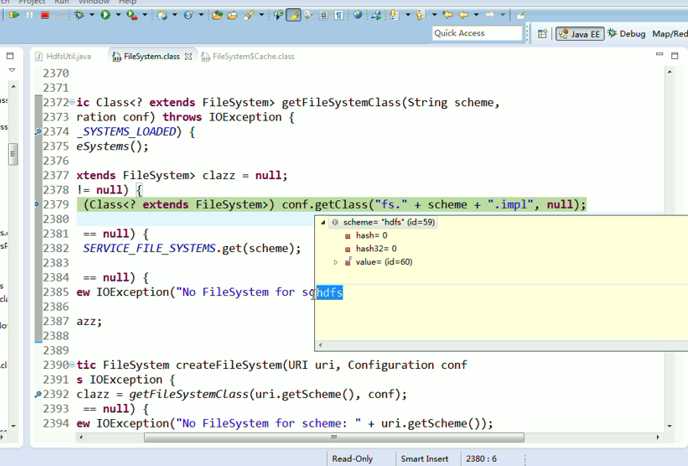Viewport: 688px width, 466px height.
Task: Open the Web Browser globe icon
Action: (x=358, y=15)
